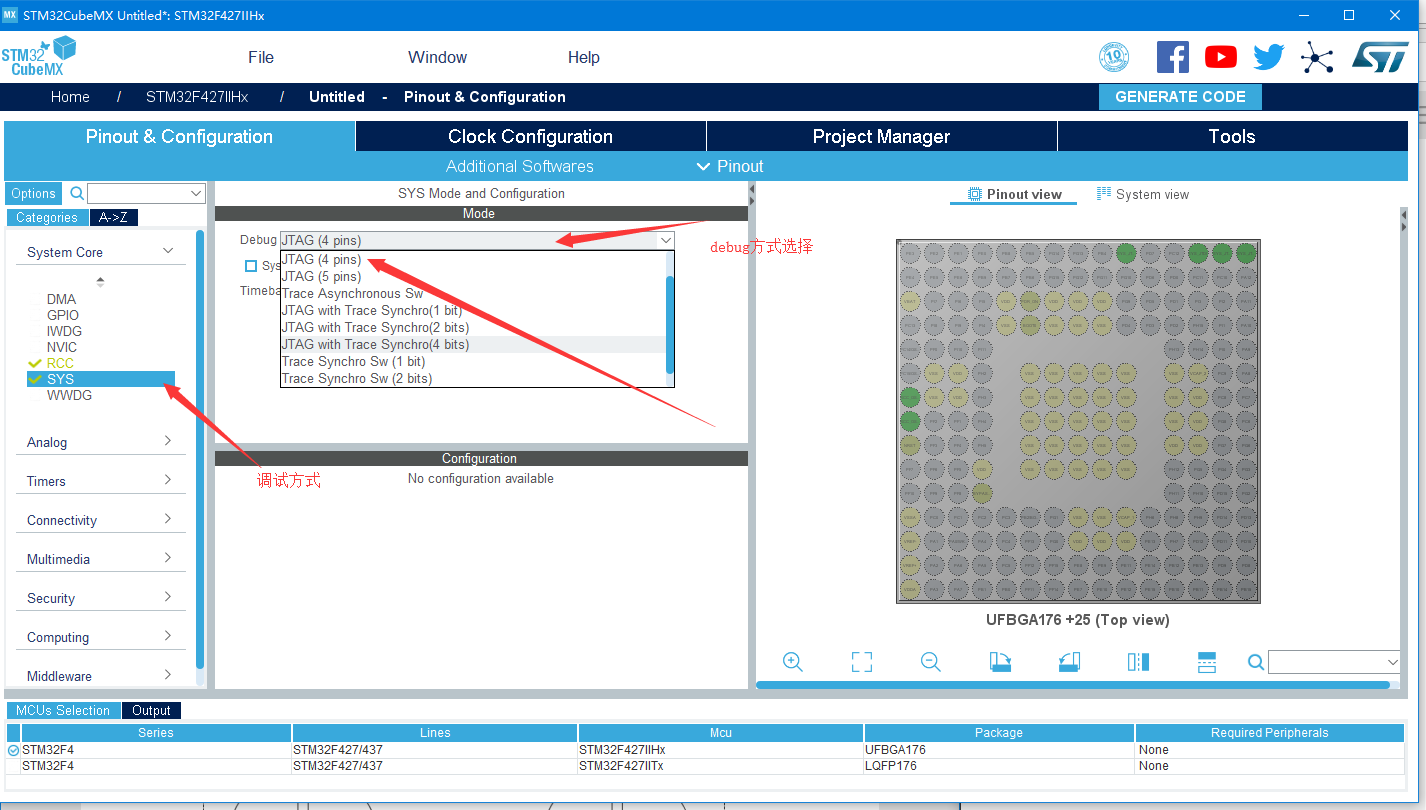Click the categories panel vertical scrollbar
The image size is (1426, 810).
pyautogui.click(x=200, y=448)
